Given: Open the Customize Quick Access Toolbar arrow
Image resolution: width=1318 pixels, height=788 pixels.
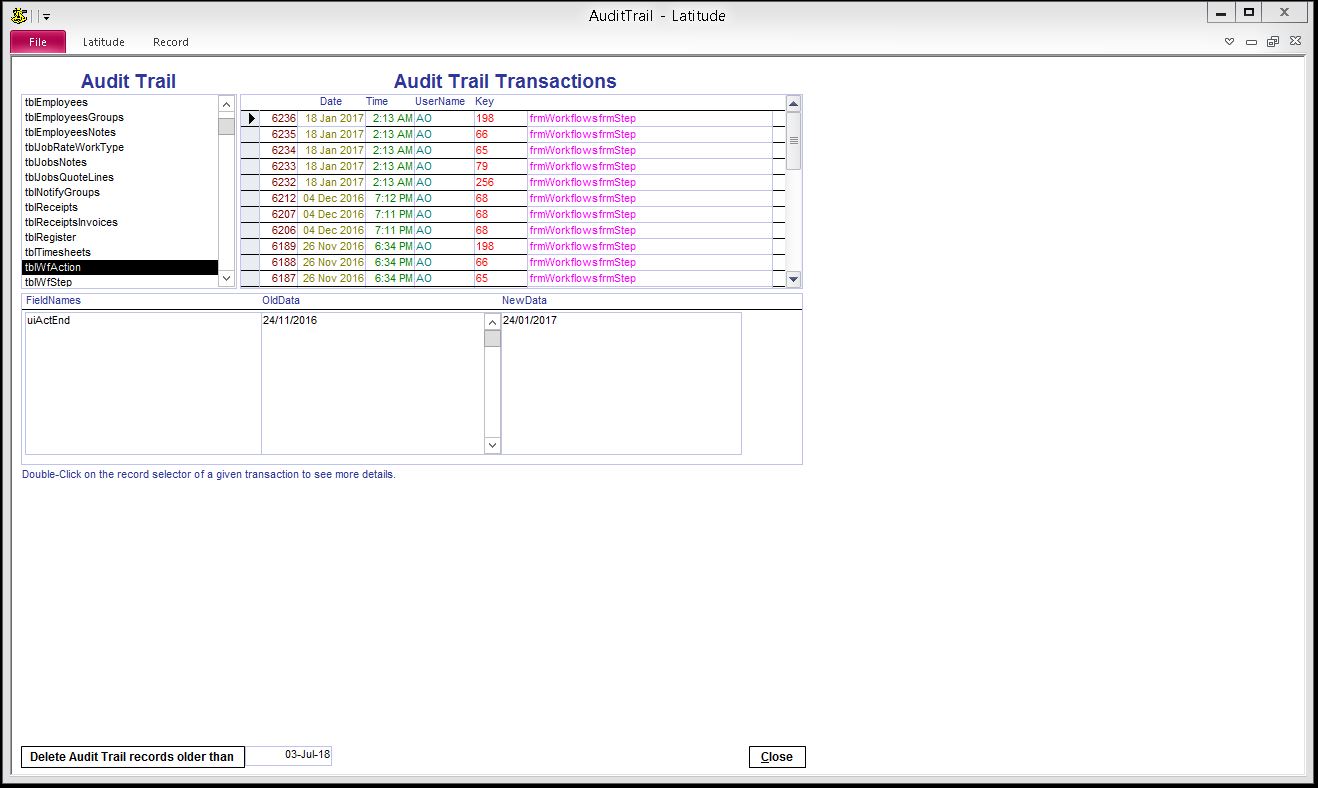Looking at the screenshot, I should (x=47, y=16).
